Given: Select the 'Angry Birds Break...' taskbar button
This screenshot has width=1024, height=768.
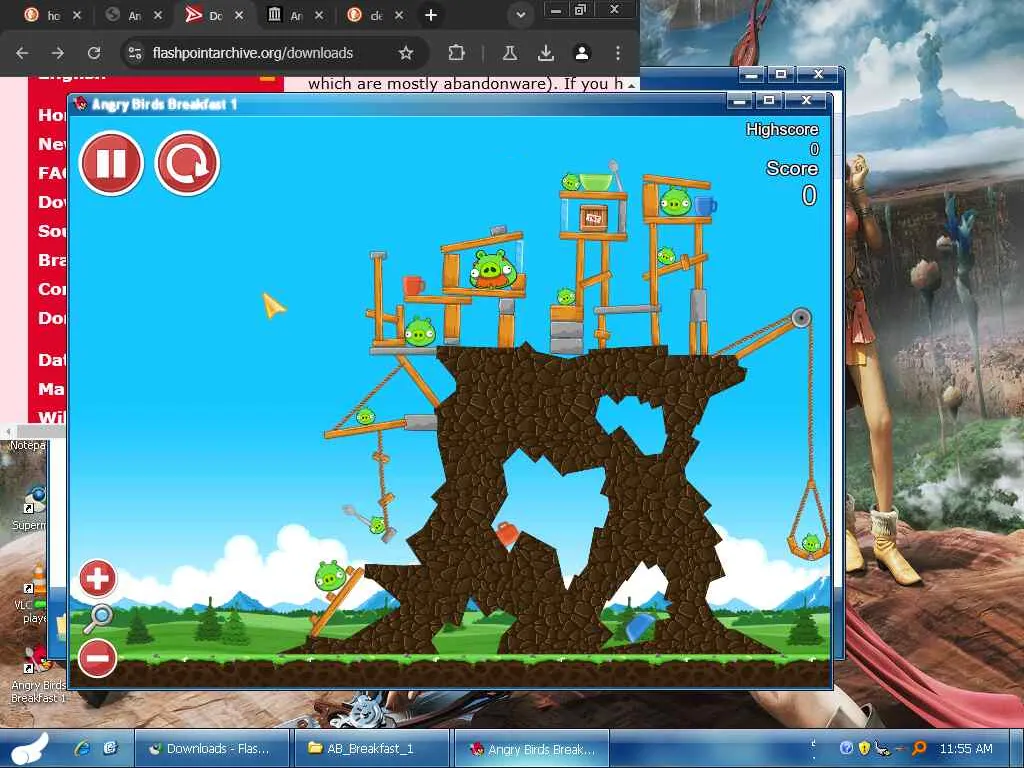Looking at the screenshot, I should tap(532, 748).
